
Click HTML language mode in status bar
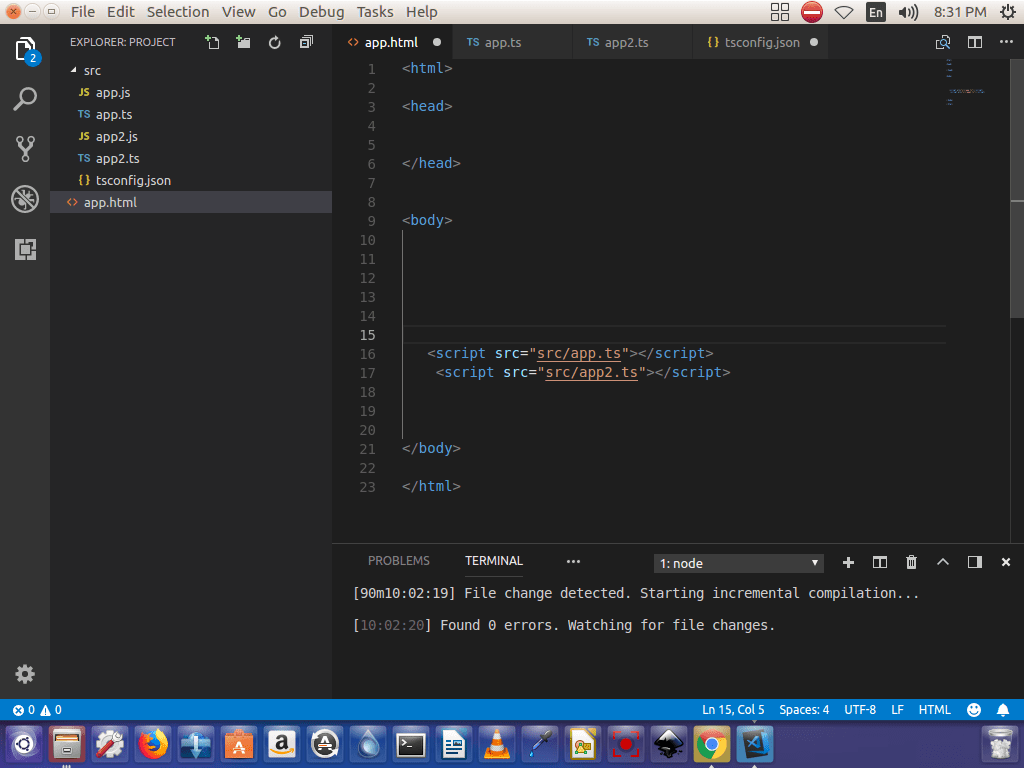pyautogui.click(x=934, y=710)
